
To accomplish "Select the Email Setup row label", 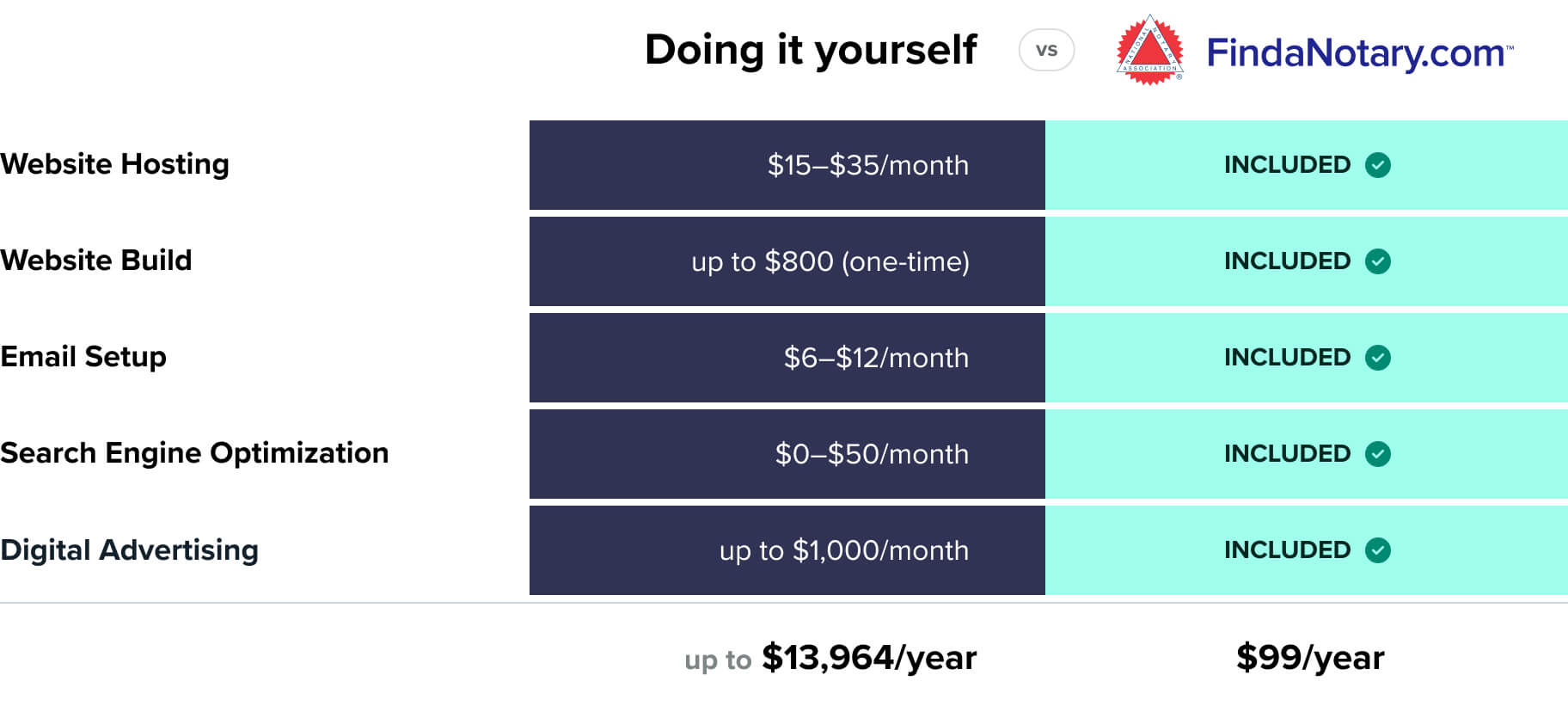I will coord(83,356).
